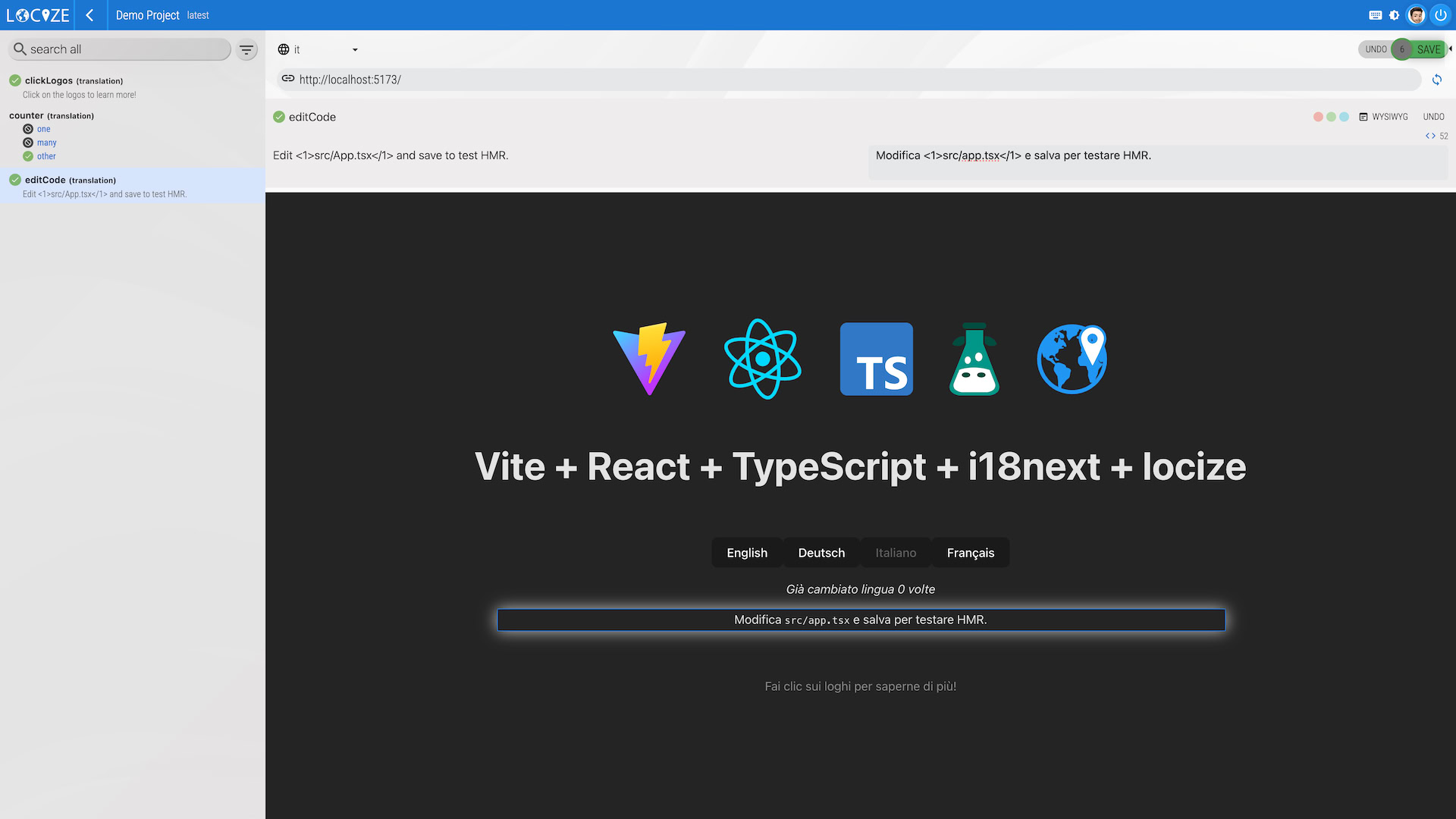This screenshot has width=1456, height=819.
Task: Select the clickLogos translation entry
Action: pos(74,80)
